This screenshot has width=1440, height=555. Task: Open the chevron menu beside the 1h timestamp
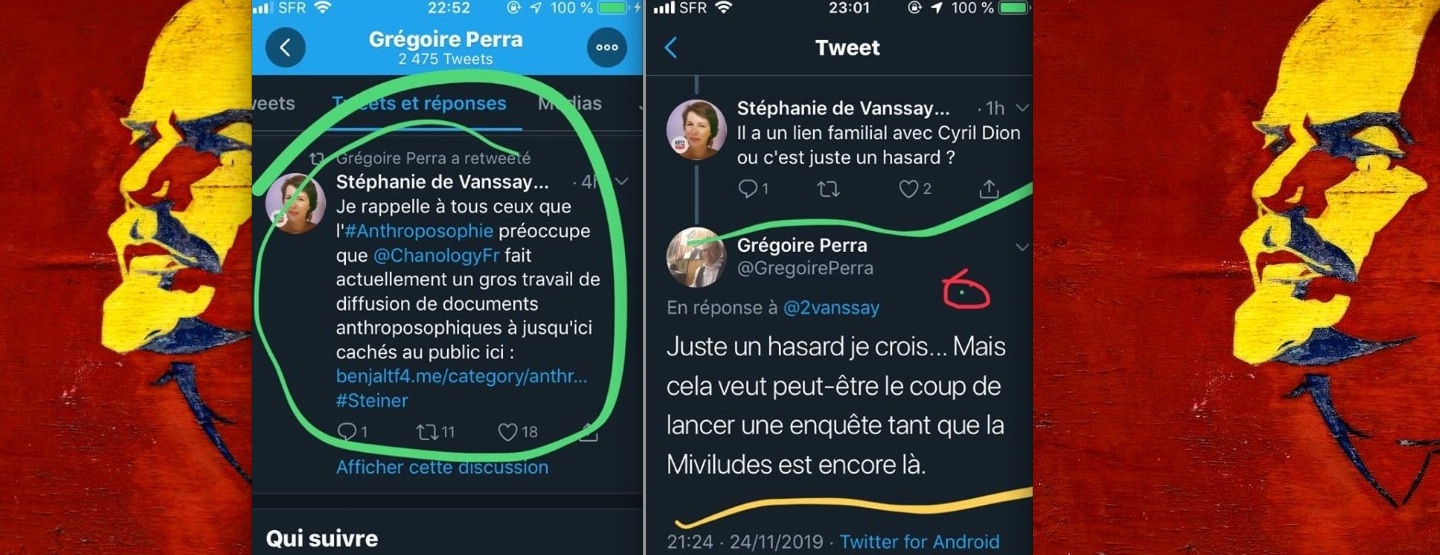click(x=1021, y=108)
